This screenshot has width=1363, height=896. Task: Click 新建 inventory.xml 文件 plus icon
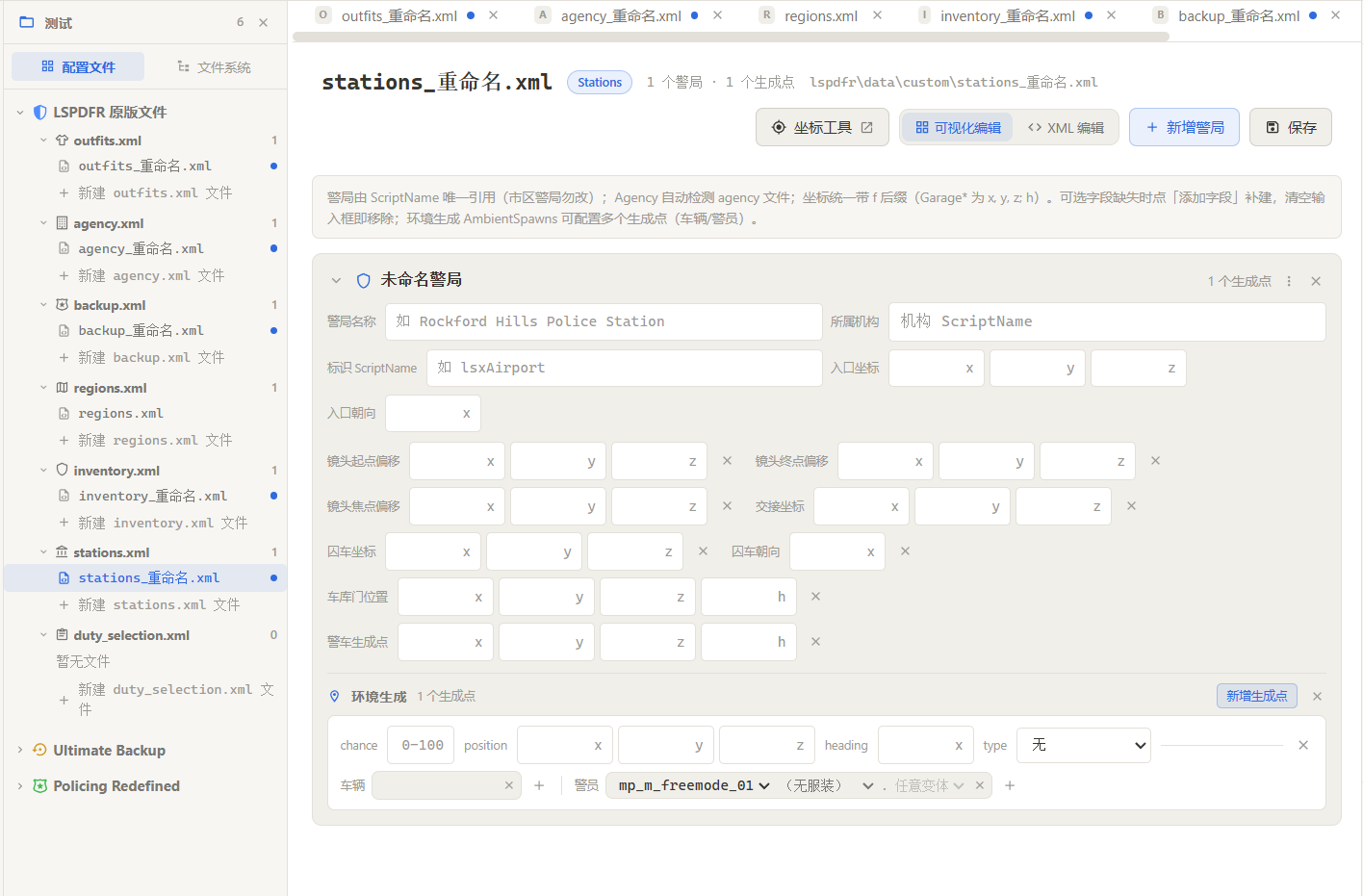64,523
